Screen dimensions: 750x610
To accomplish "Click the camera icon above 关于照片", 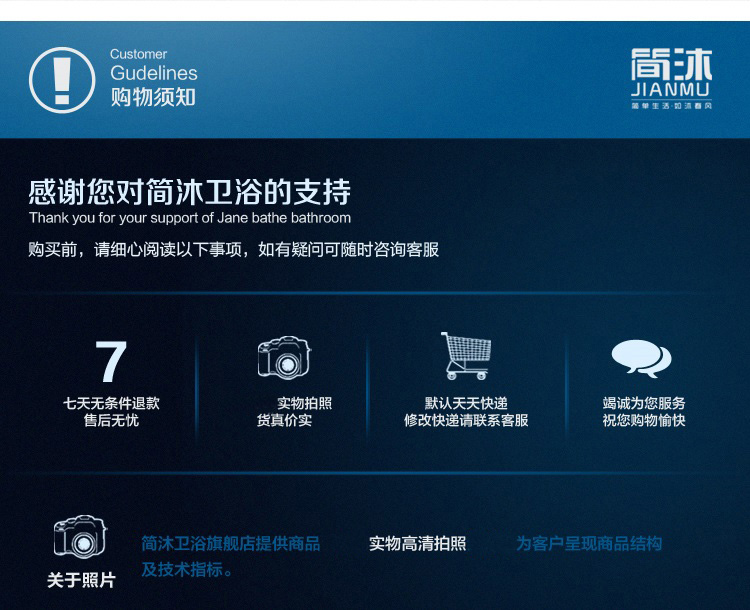I will (x=80, y=536).
